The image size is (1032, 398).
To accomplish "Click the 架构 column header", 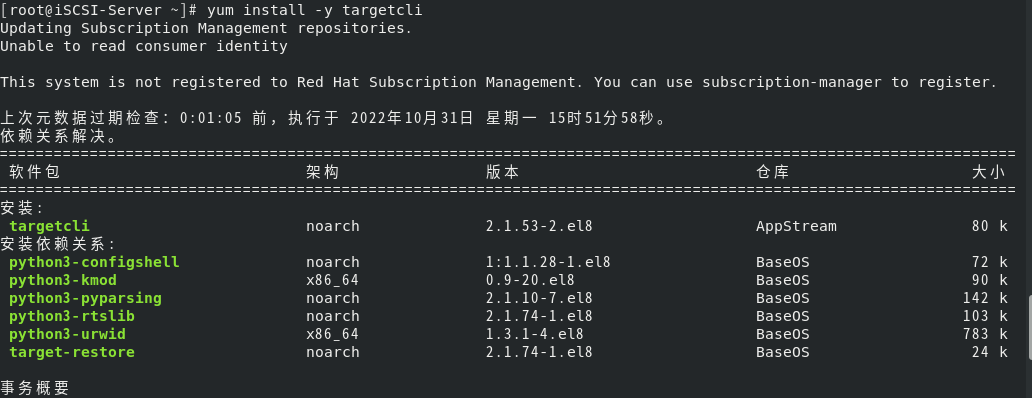I will click(x=322, y=172).
